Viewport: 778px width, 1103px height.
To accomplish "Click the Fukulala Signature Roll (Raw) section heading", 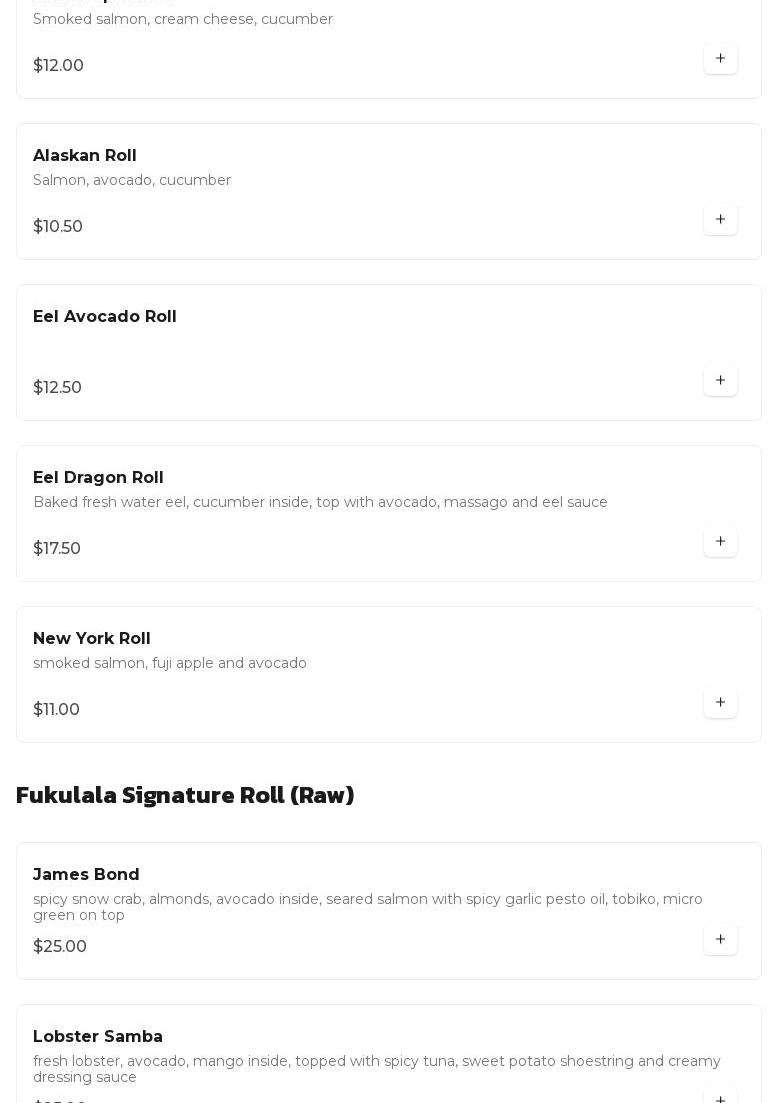I will point(184,796).
